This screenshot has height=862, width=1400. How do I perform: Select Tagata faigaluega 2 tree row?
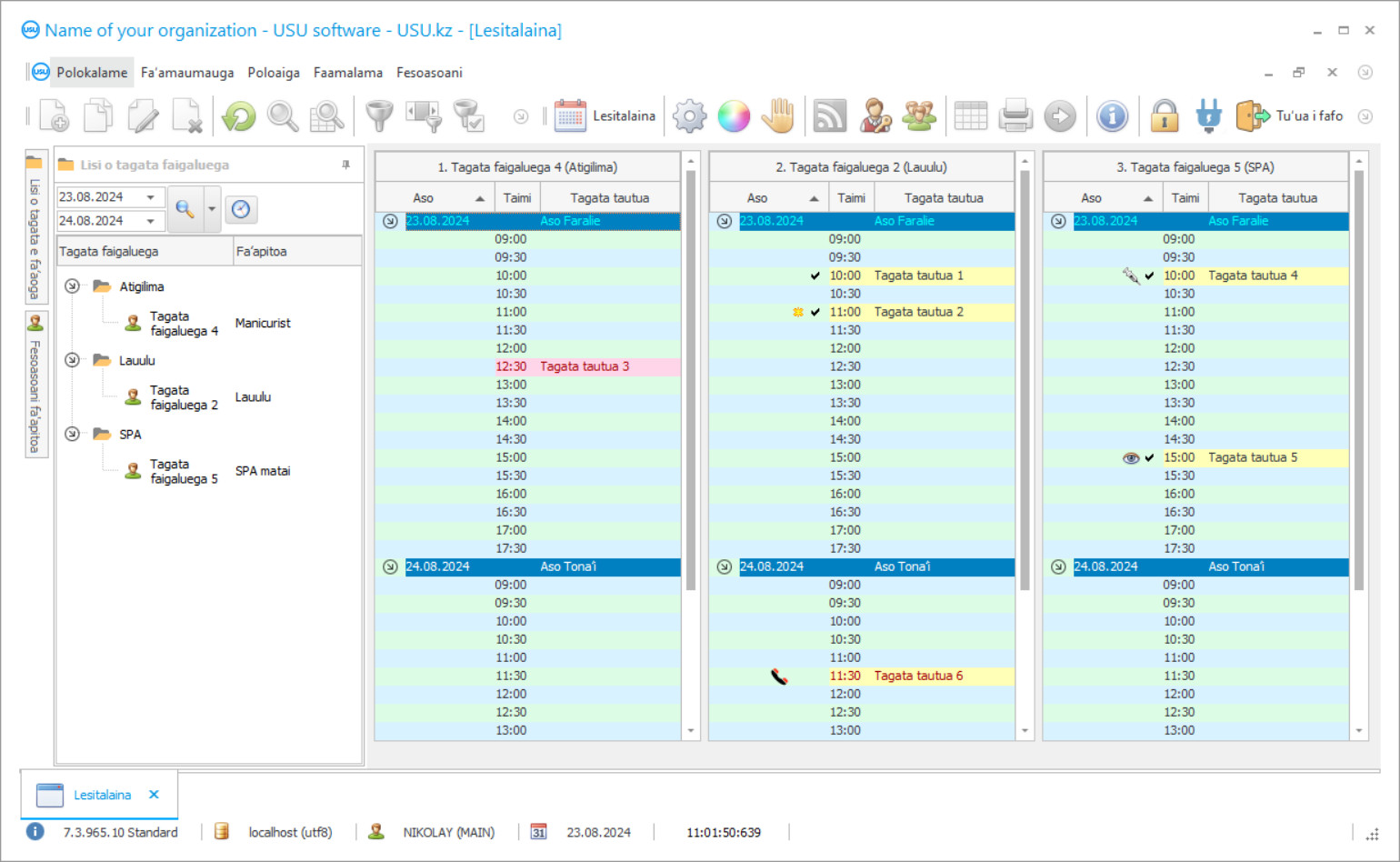point(209,397)
